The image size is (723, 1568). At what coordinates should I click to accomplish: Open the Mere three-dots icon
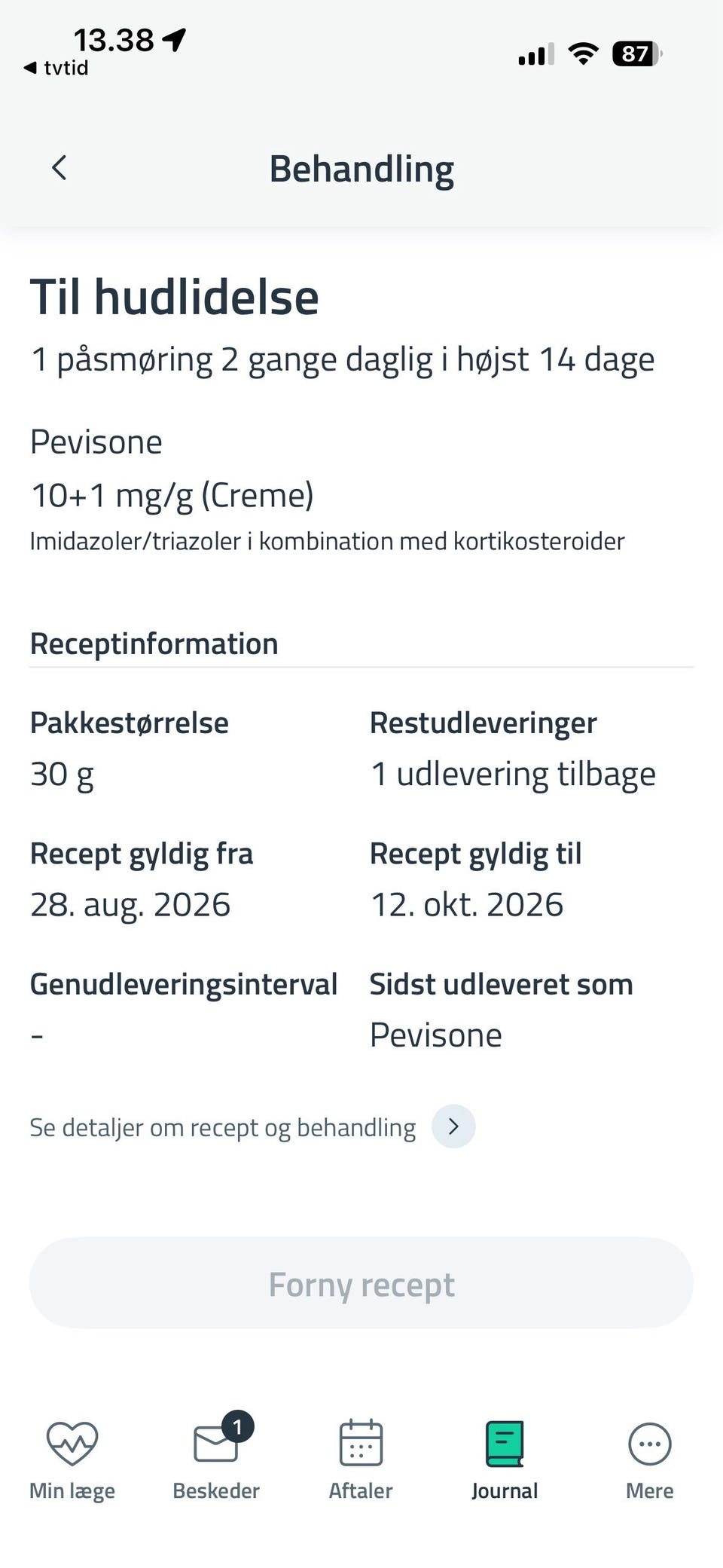click(649, 1444)
